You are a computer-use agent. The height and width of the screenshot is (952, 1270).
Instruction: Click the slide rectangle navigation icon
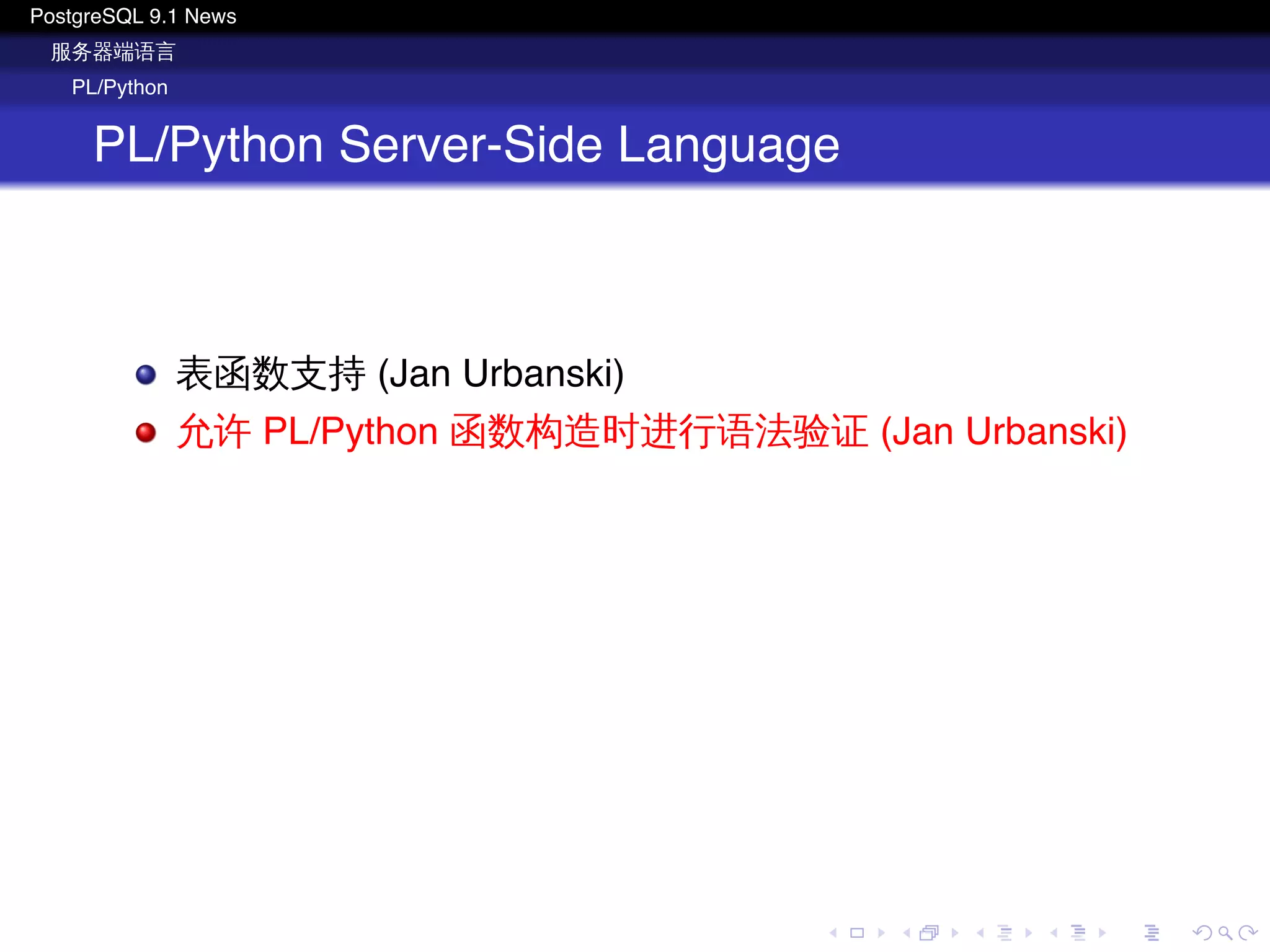tap(857, 932)
